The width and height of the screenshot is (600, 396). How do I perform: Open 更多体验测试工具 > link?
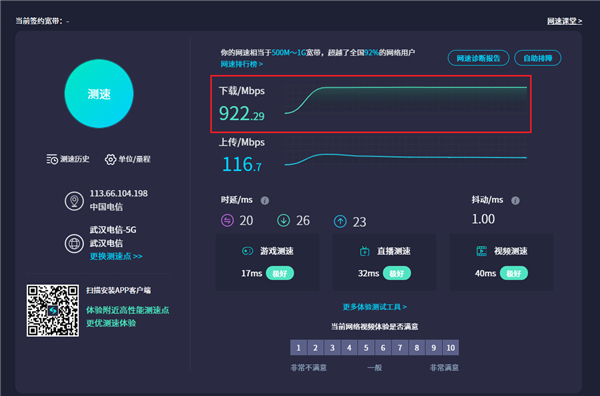375,307
